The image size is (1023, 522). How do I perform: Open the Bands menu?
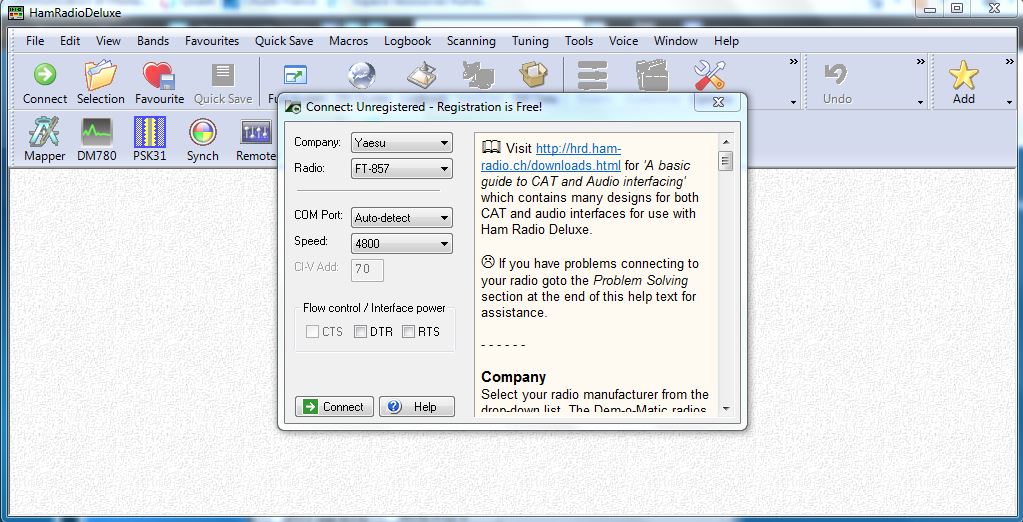pyautogui.click(x=153, y=40)
